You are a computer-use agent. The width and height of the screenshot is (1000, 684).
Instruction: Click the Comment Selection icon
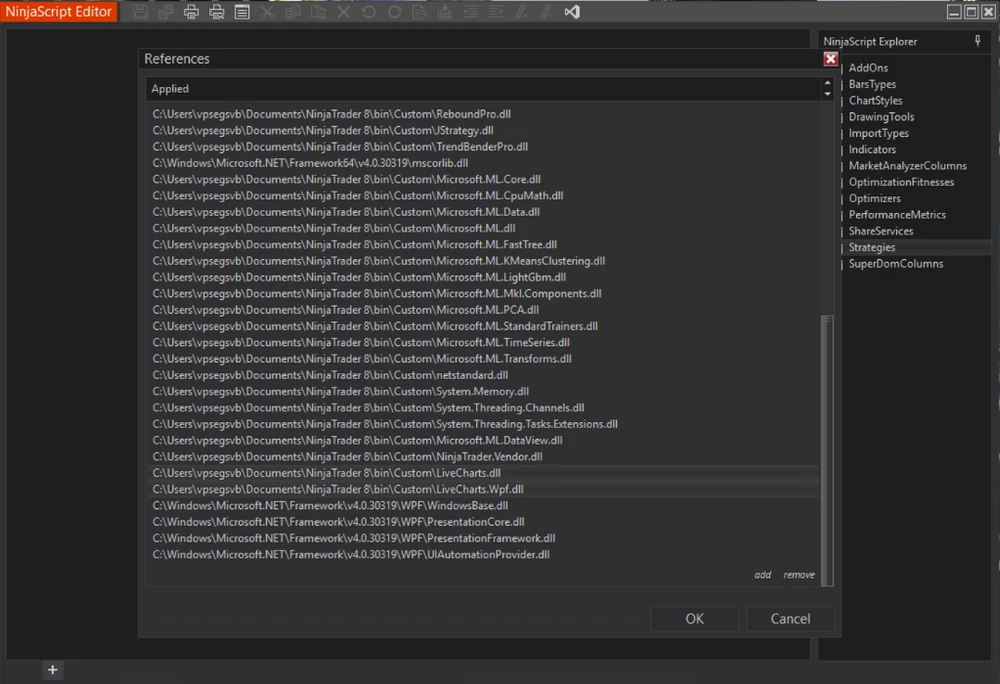pos(521,12)
